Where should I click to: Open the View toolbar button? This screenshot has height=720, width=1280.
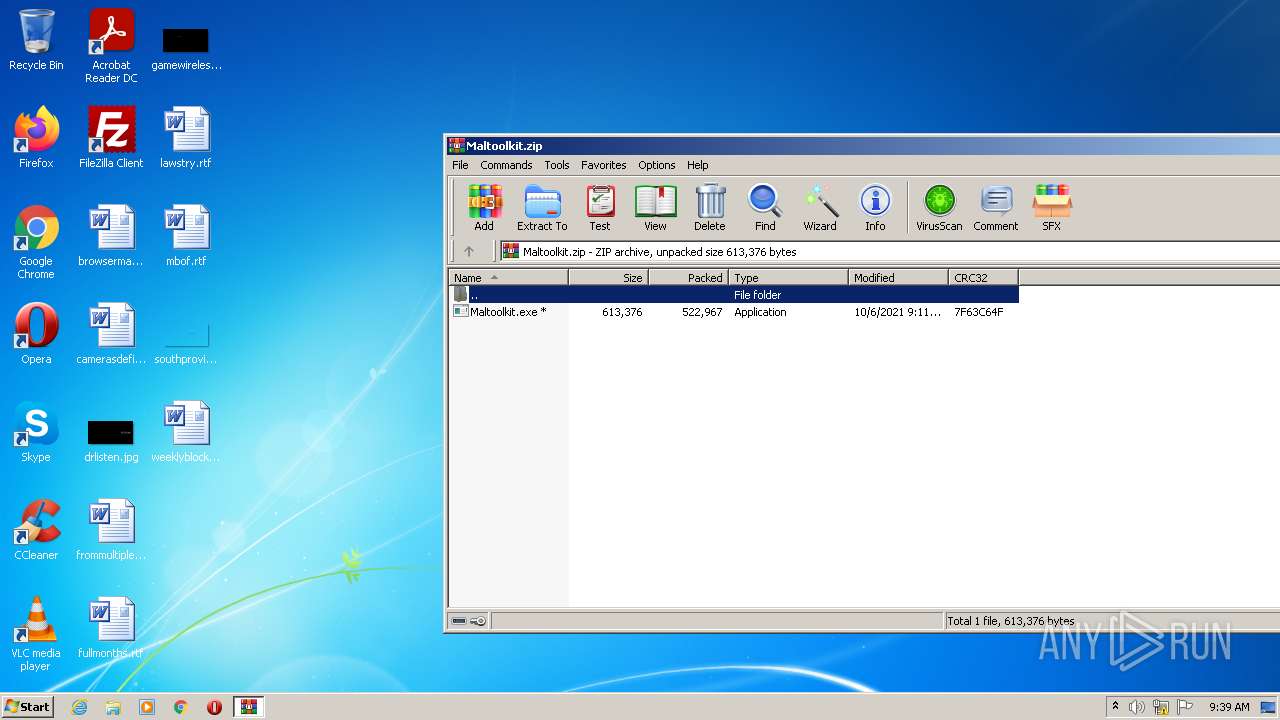click(x=655, y=208)
